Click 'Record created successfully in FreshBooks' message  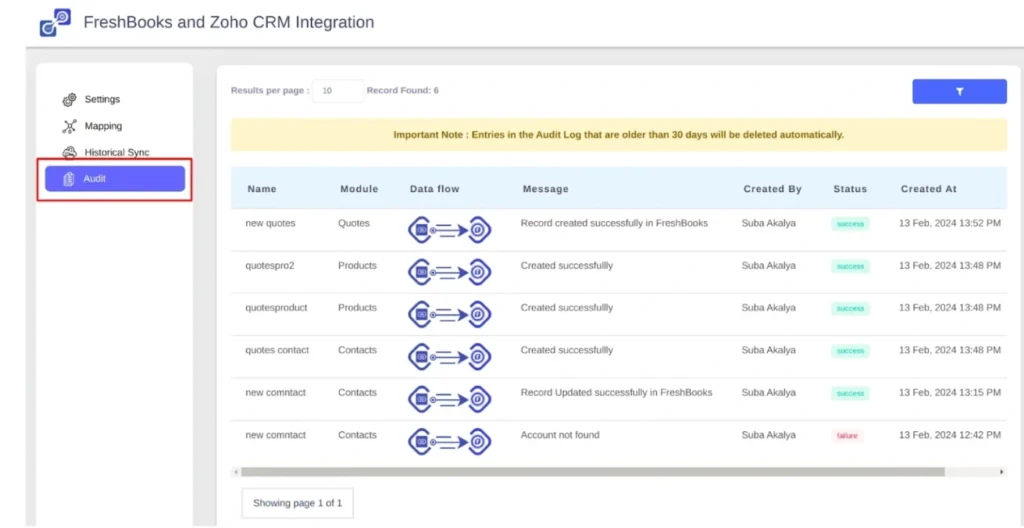coord(614,223)
